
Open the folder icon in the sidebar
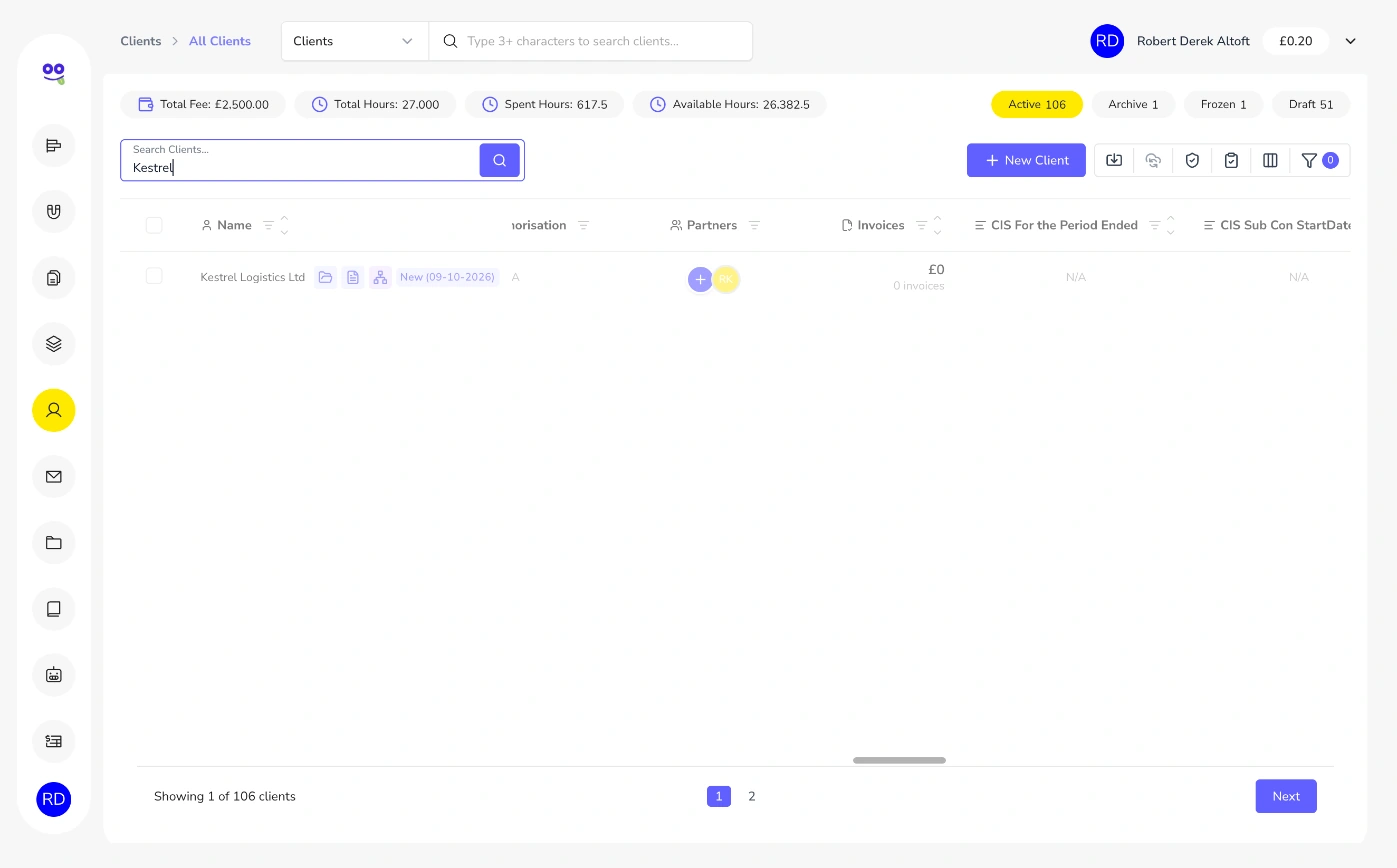[54, 542]
